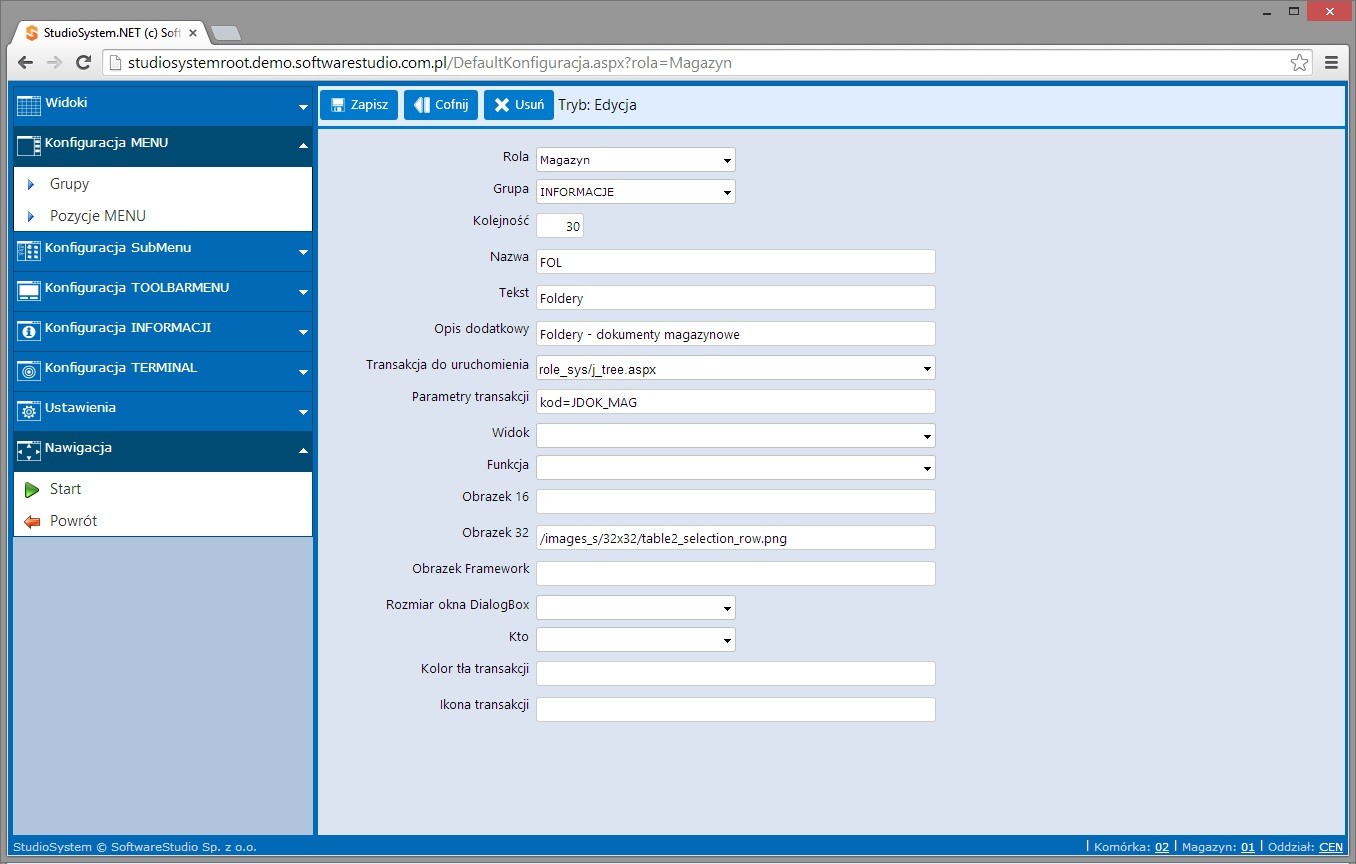Click the Konfiguracja SubMenu icon
Screen dimensions: 1356x864
pos(29,251)
